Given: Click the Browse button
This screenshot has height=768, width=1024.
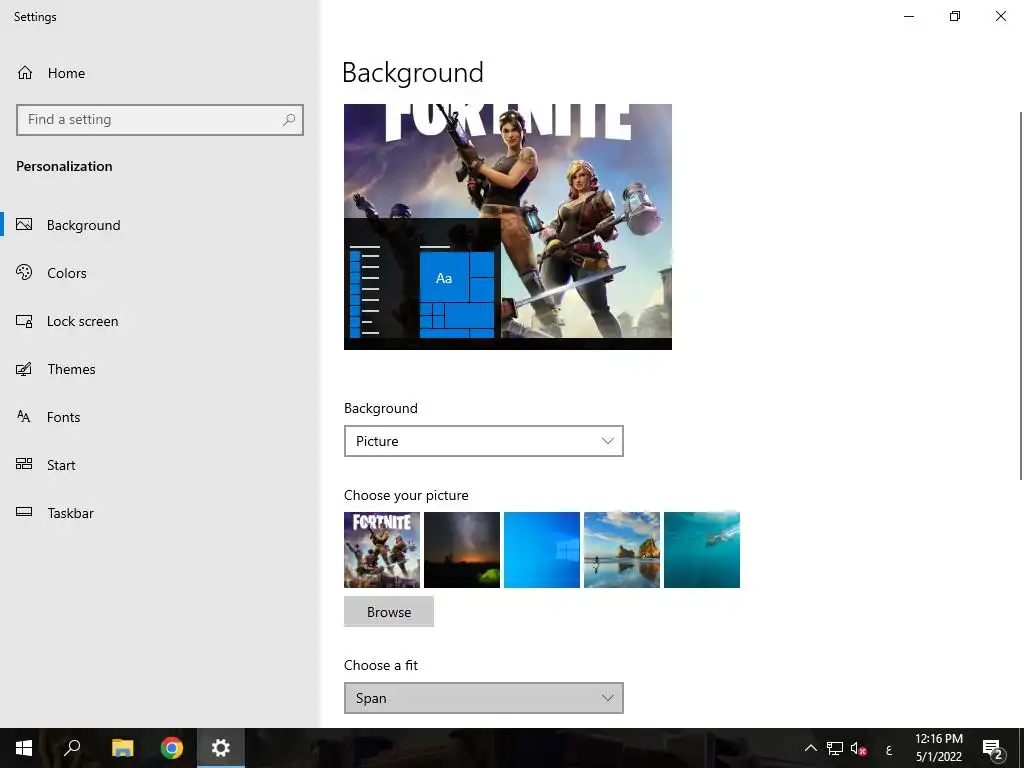Looking at the screenshot, I should [x=389, y=612].
